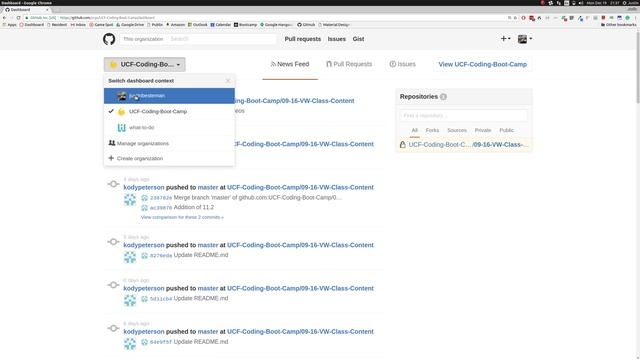Click the address bar URL

click(107, 18)
